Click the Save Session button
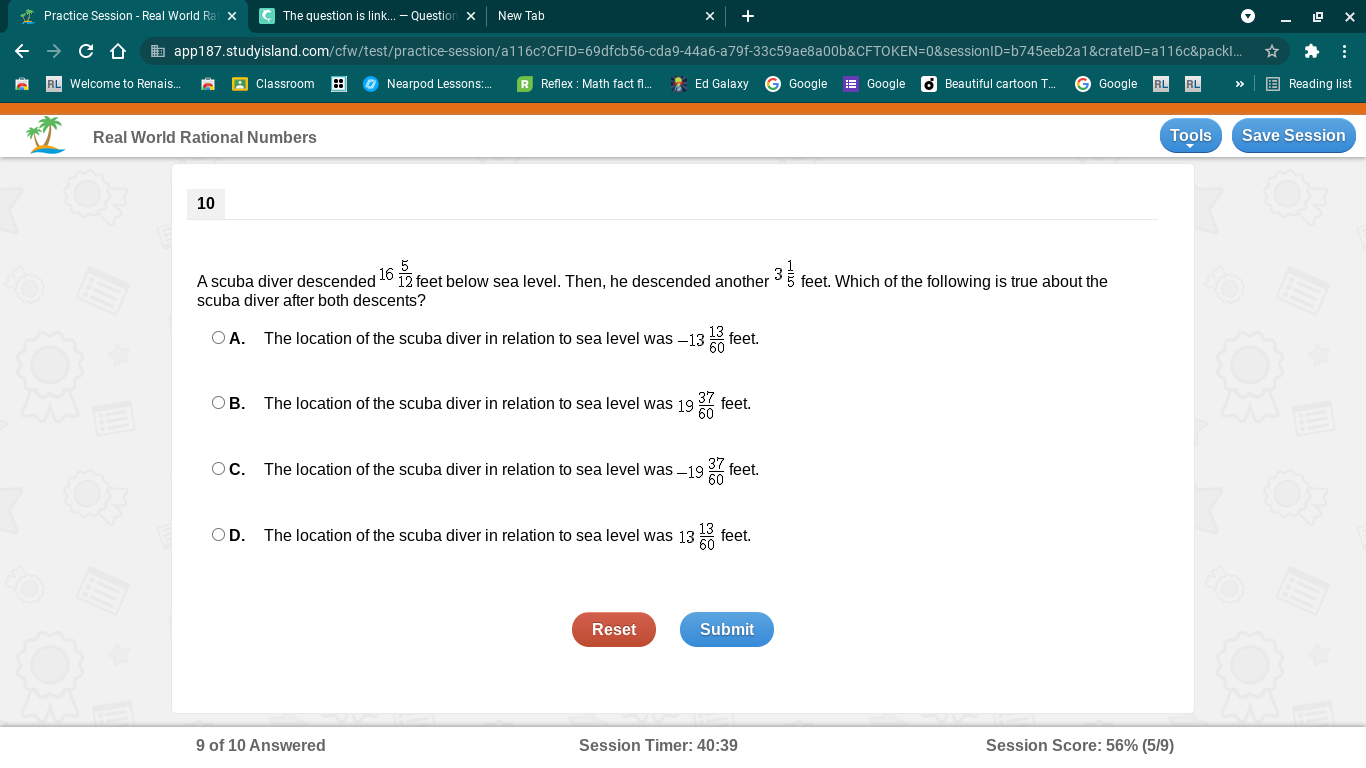This screenshot has width=1366, height=768. pyautogui.click(x=1293, y=136)
